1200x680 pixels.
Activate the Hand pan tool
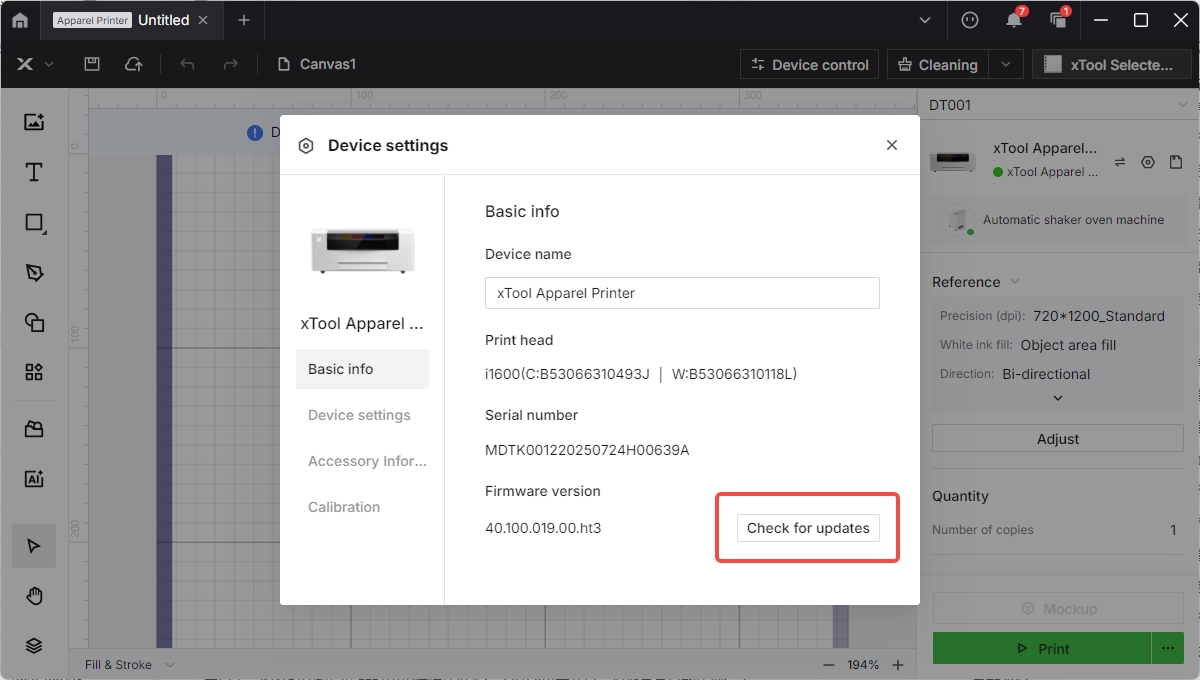tap(34, 596)
